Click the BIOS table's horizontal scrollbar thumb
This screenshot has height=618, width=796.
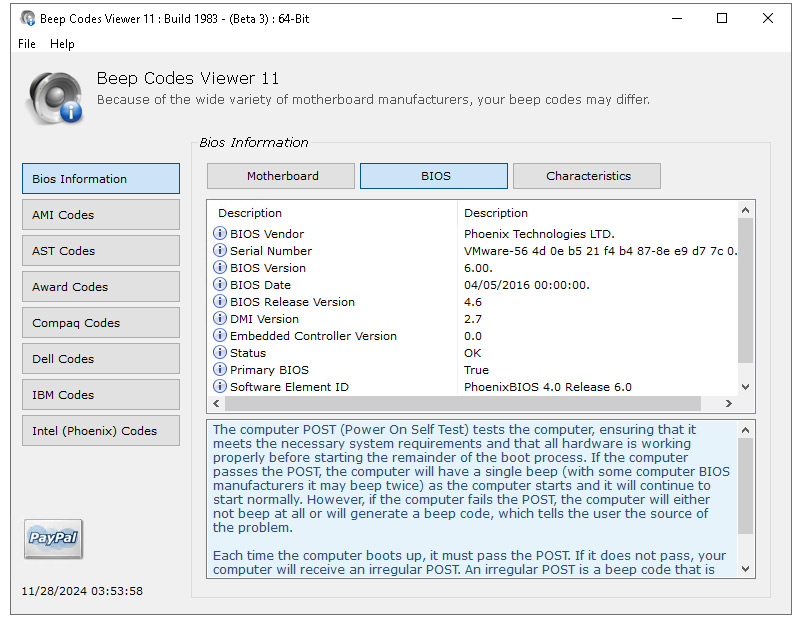tap(462, 403)
